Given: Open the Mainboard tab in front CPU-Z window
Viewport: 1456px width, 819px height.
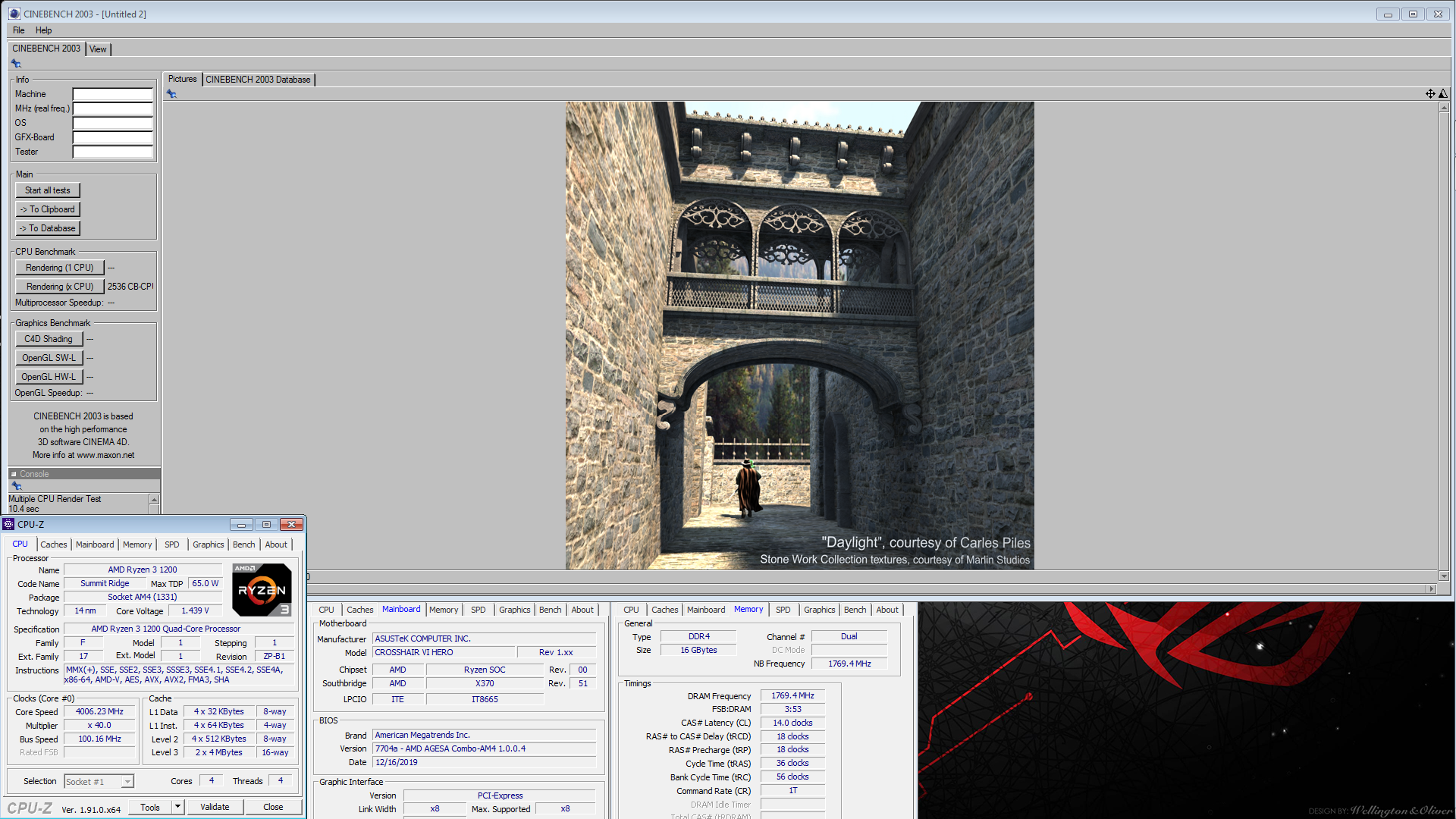Looking at the screenshot, I should (95, 544).
